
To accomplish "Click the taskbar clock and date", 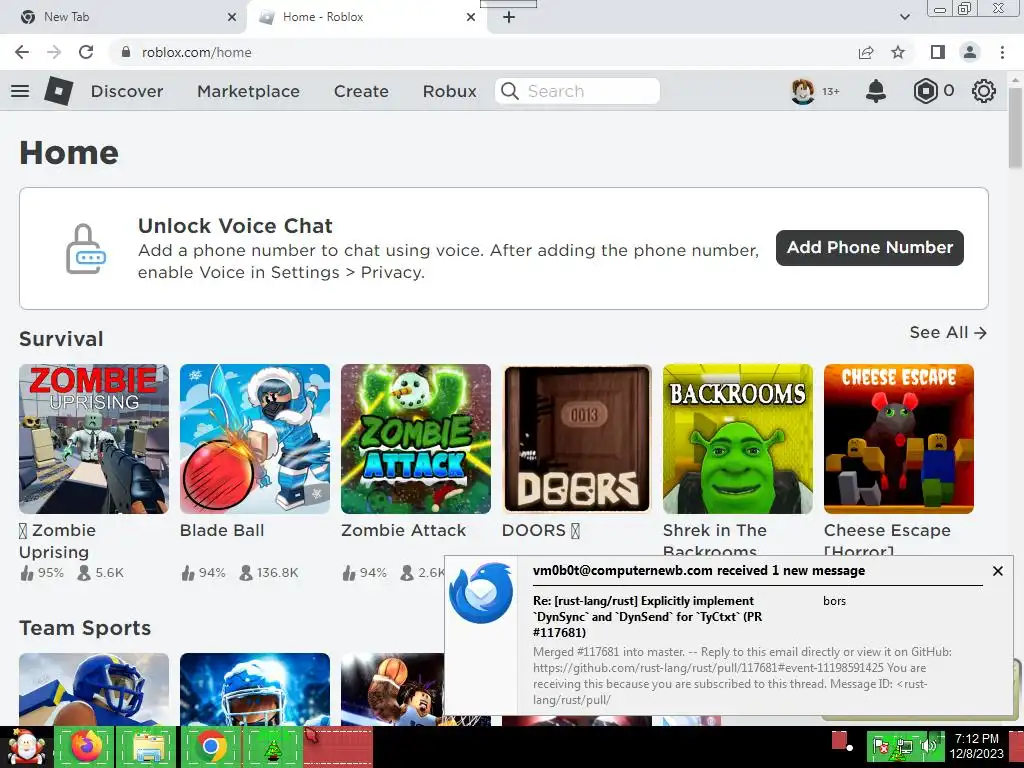I will pos(977,746).
